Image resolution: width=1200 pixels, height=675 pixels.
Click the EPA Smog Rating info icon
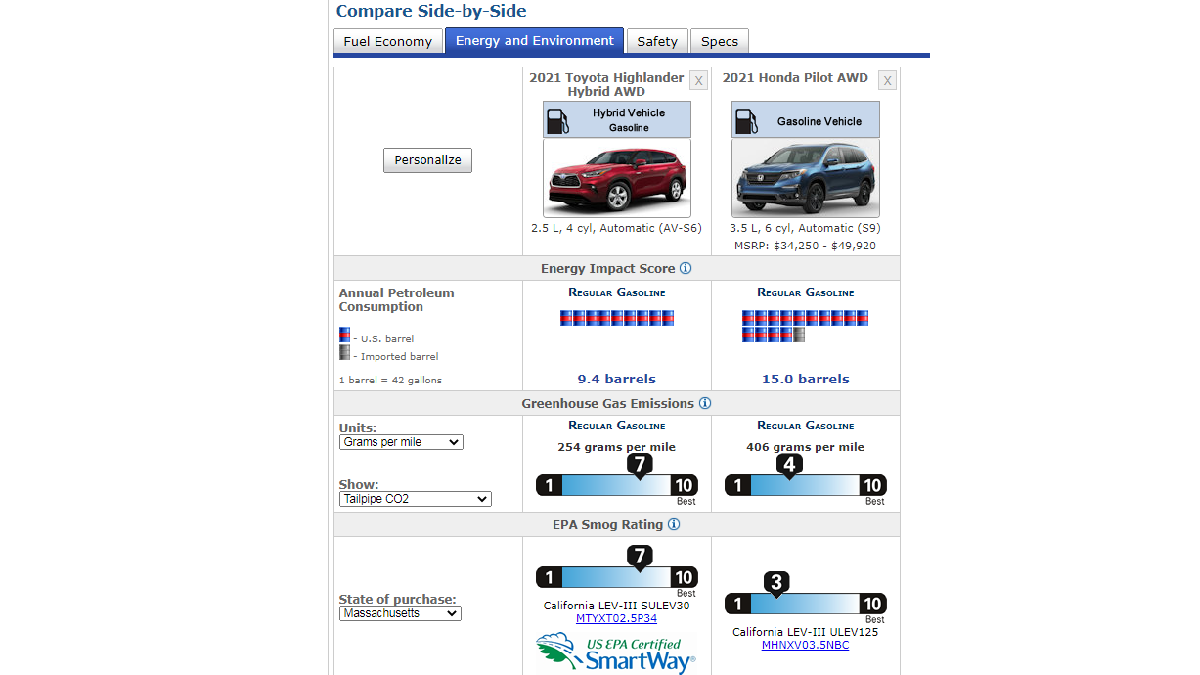pos(674,524)
